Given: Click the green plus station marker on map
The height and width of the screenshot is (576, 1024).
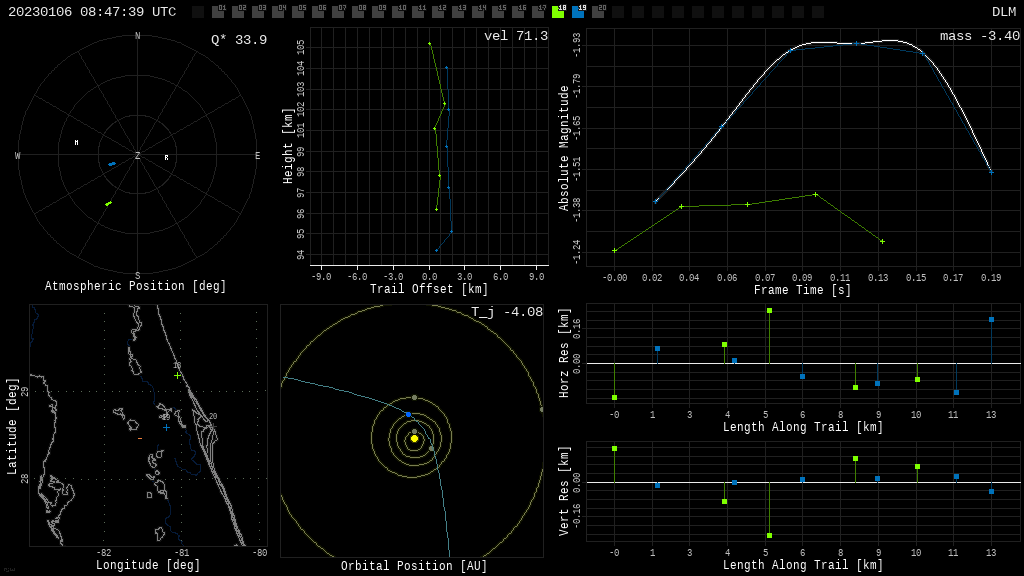Looking at the screenshot, I should (x=178, y=376).
